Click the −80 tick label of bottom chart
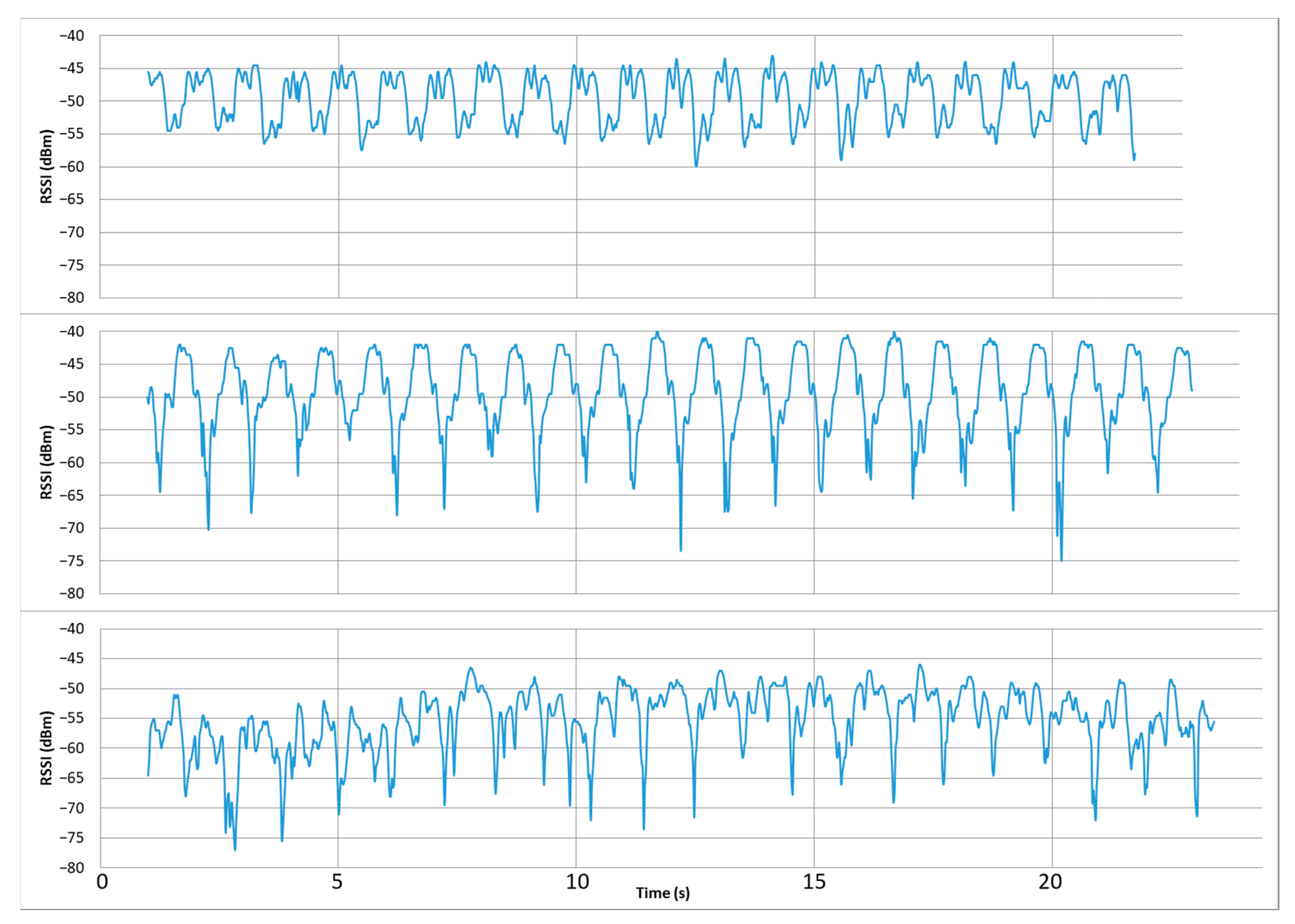The image size is (1295, 924). (x=72, y=868)
